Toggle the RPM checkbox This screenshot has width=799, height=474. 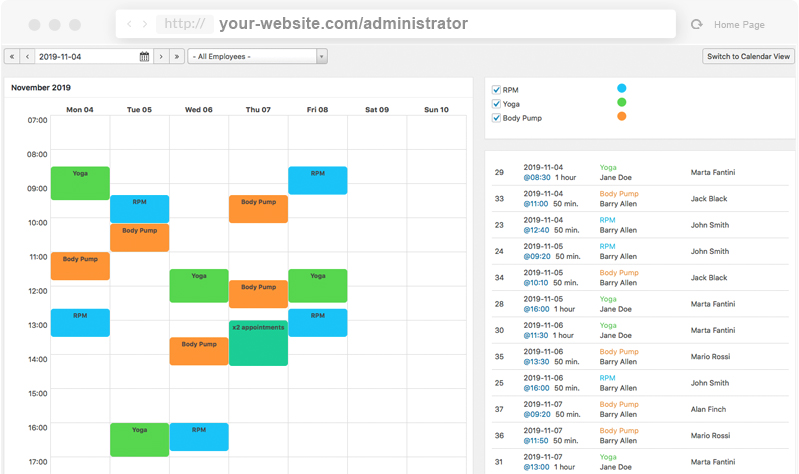(x=496, y=90)
